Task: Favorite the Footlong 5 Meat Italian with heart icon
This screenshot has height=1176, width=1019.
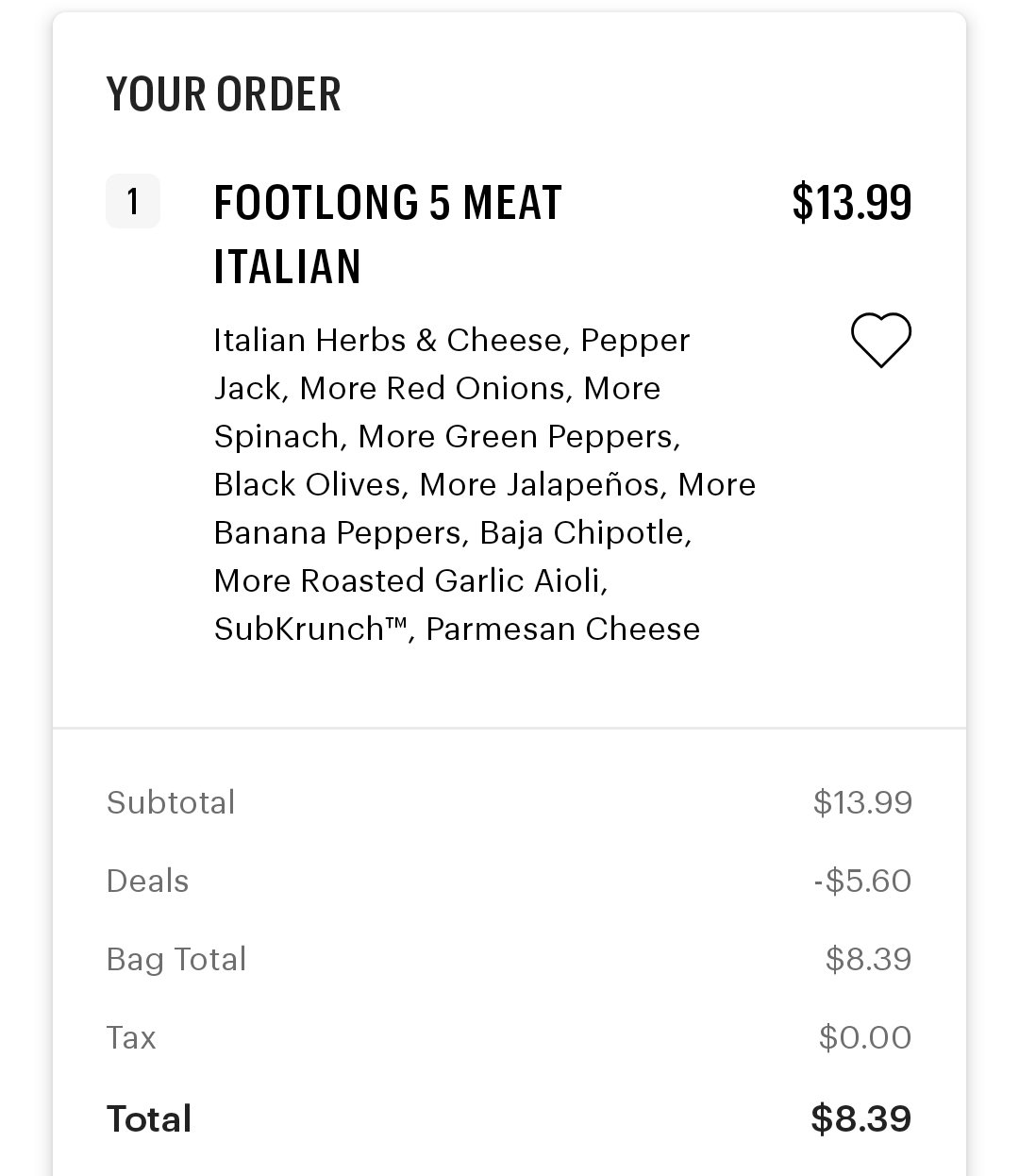Action: coord(881,339)
